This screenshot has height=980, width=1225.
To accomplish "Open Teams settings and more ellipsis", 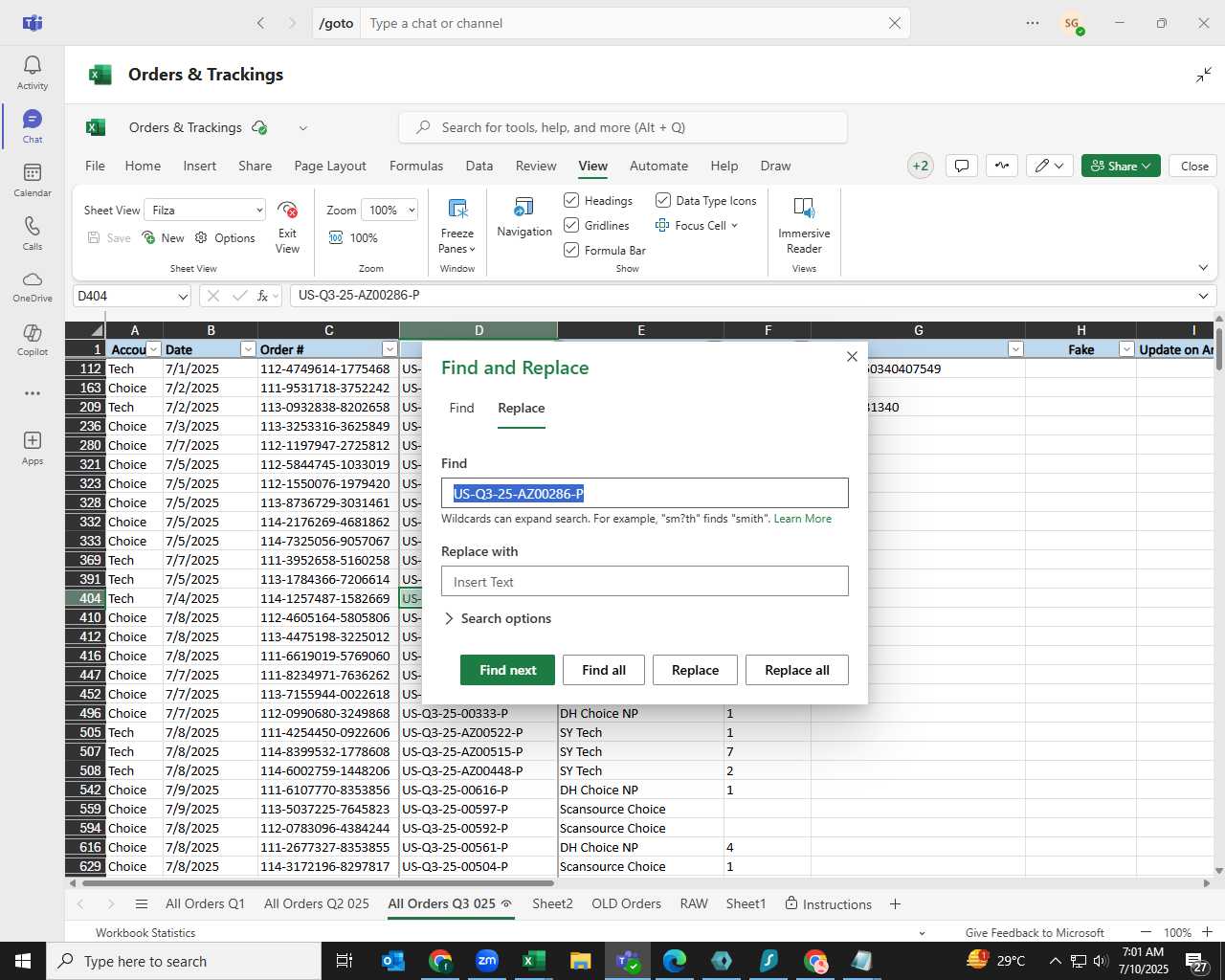I will (x=1033, y=23).
